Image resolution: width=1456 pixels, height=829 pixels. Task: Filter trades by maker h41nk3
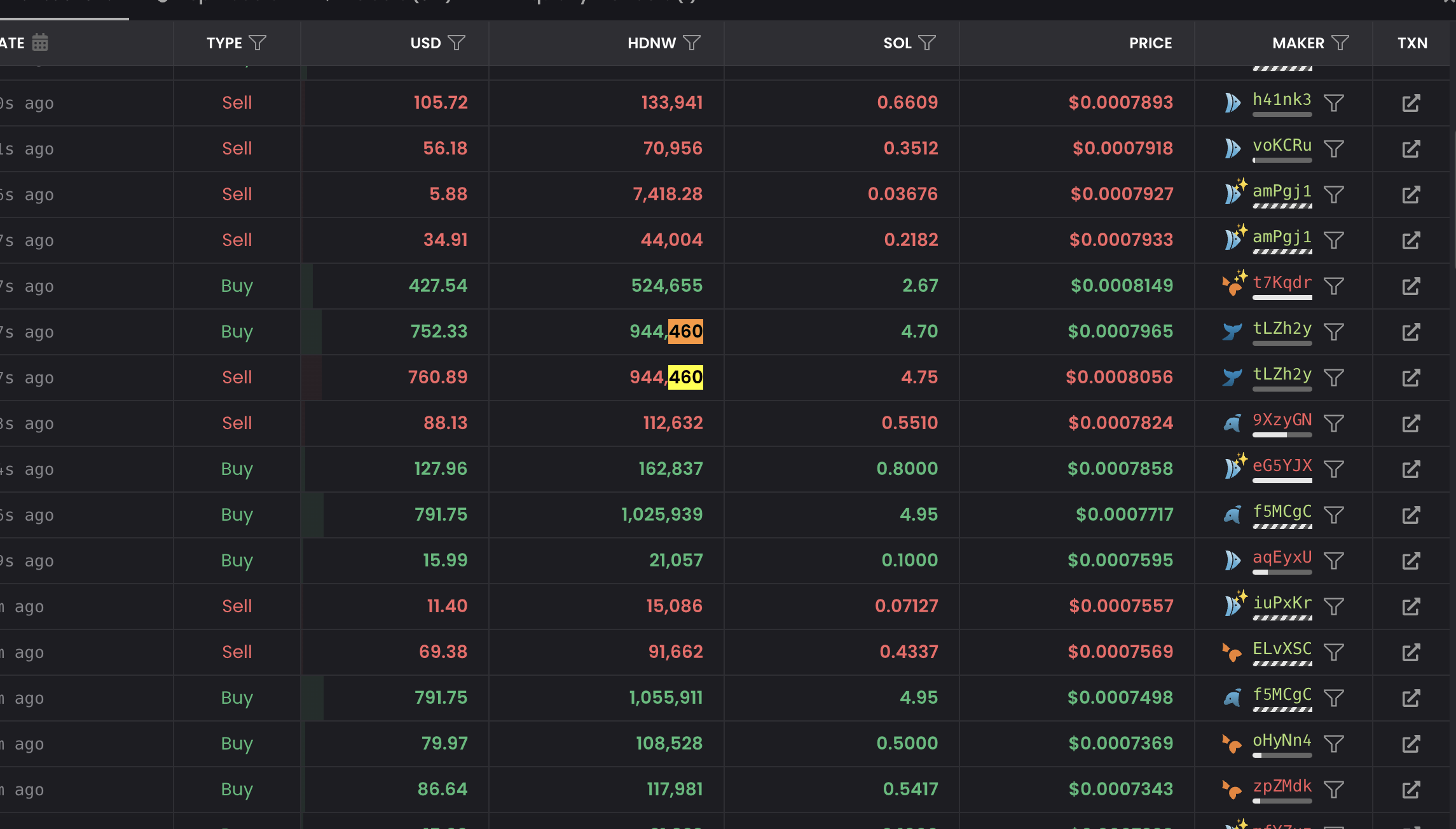coord(1334,102)
